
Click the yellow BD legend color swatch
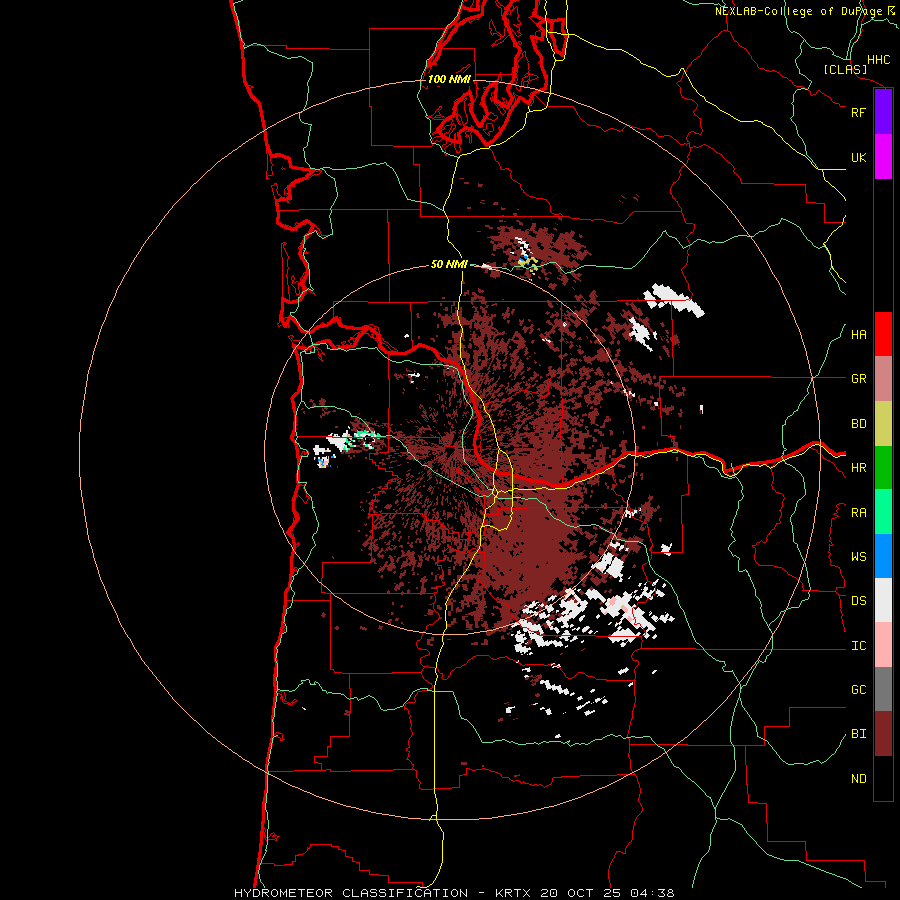[x=883, y=424]
